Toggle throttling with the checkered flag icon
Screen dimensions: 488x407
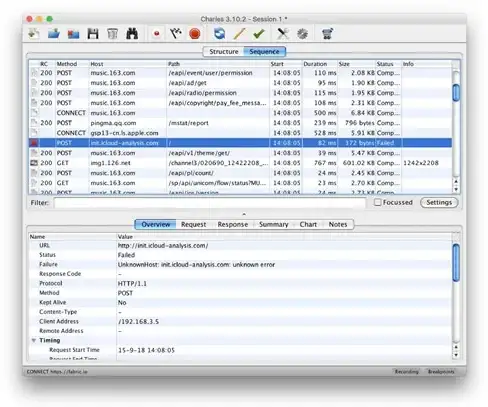pos(175,34)
